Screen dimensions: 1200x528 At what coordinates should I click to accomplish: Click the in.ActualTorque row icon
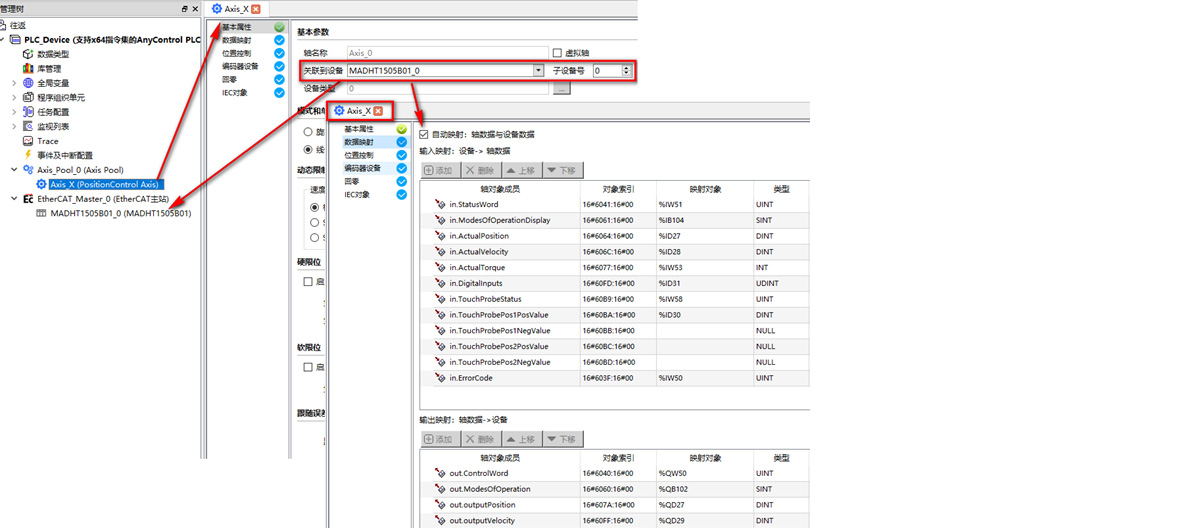tap(440, 268)
